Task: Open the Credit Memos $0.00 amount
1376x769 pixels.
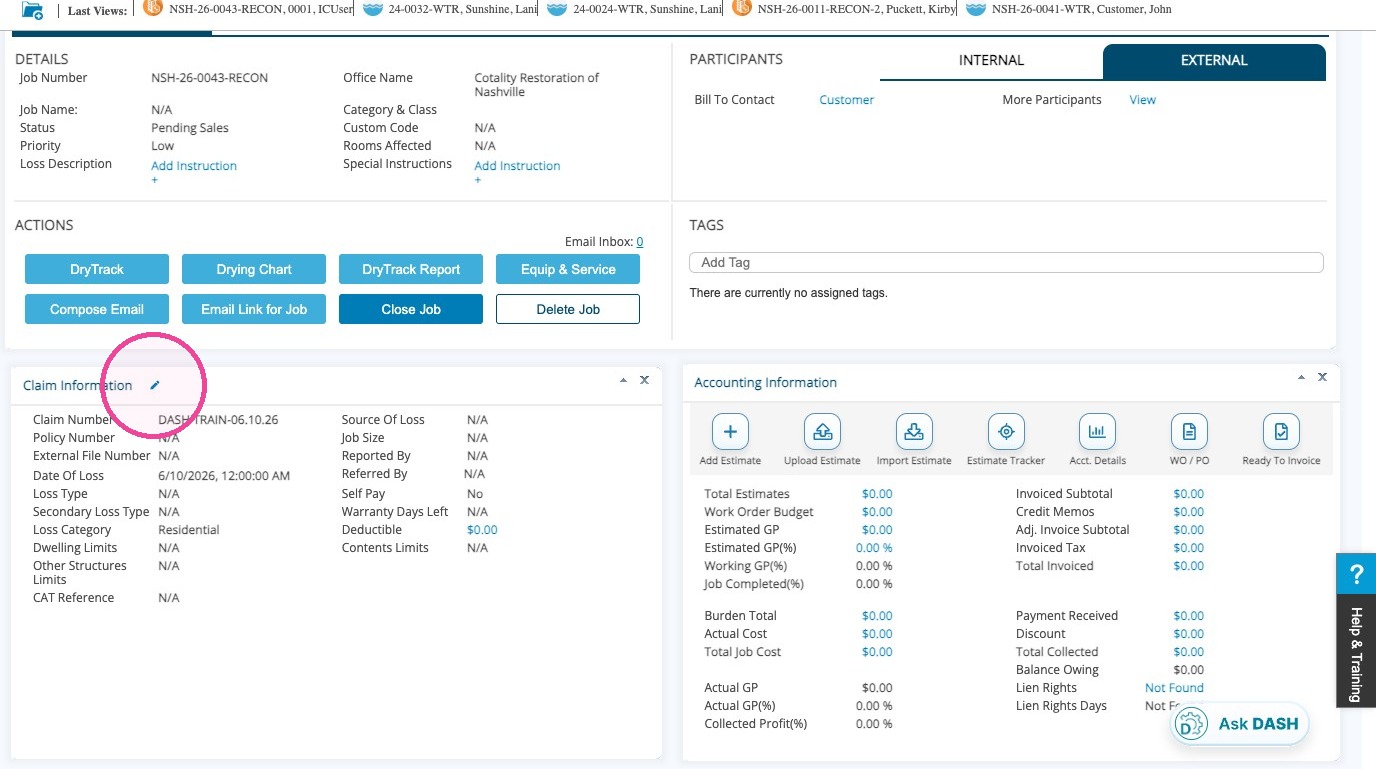Action: click(1189, 512)
